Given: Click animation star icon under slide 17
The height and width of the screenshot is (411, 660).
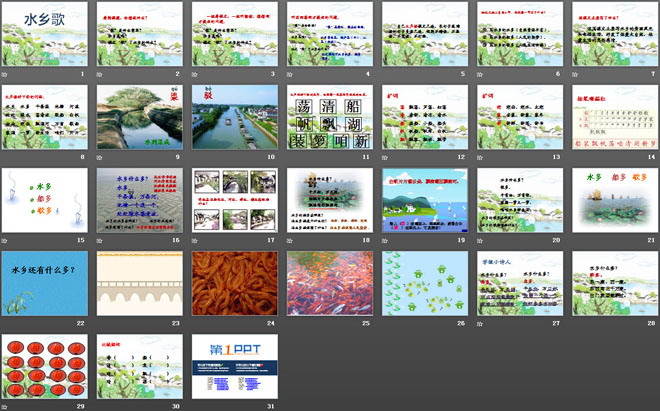Looking at the screenshot, I should pos(195,241).
